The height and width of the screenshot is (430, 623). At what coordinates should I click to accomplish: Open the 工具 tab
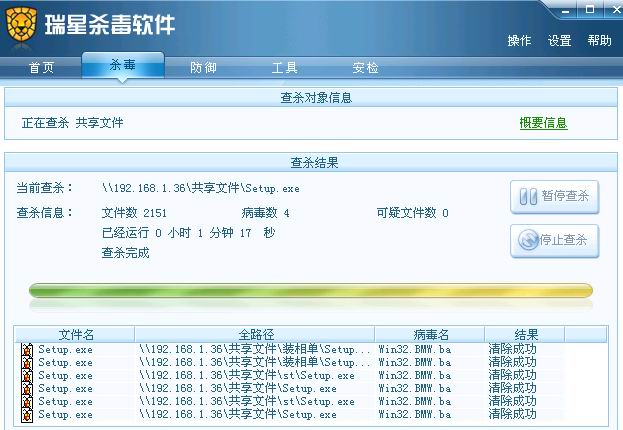[x=284, y=67]
